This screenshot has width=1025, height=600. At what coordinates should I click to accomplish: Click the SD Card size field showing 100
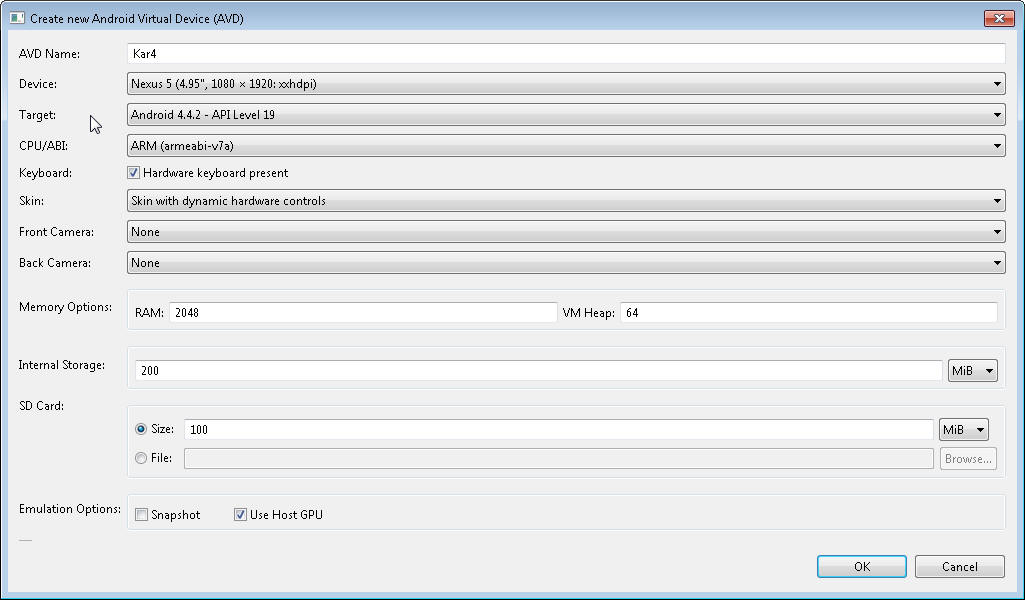point(559,429)
